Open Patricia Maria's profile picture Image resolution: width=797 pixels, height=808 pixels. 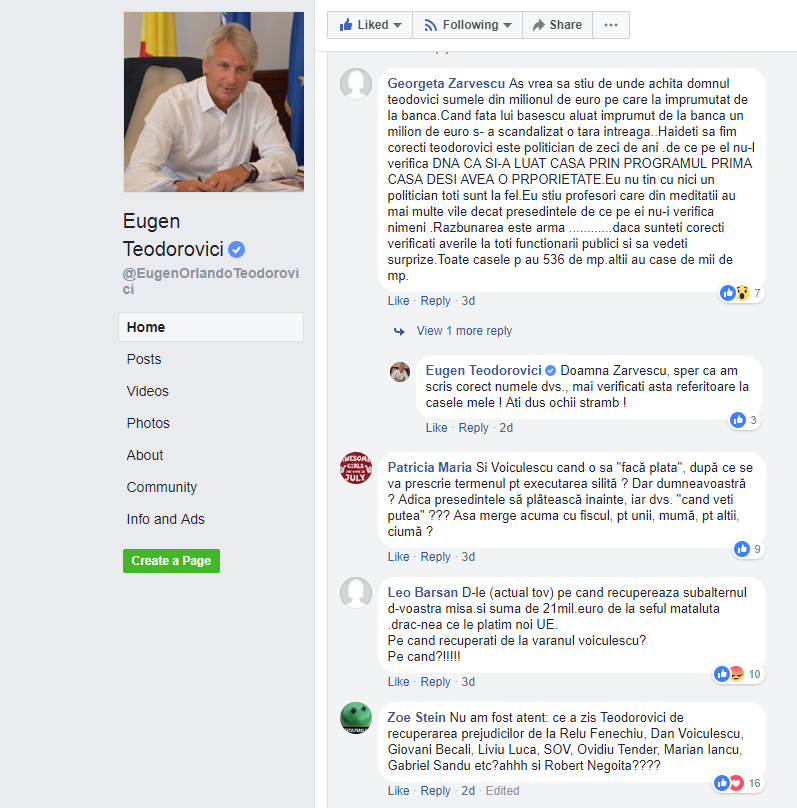tap(356, 468)
